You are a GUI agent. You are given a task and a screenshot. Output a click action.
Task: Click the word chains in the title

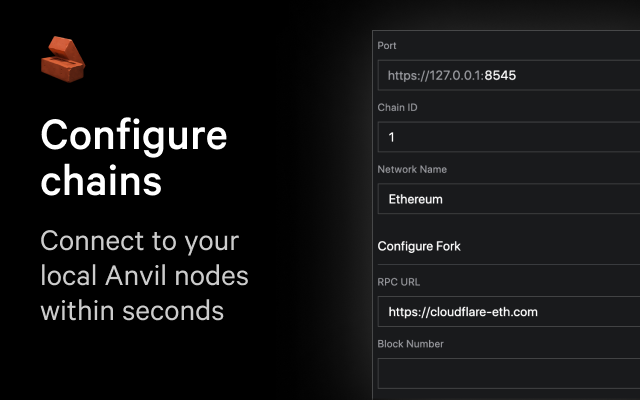[101, 182]
